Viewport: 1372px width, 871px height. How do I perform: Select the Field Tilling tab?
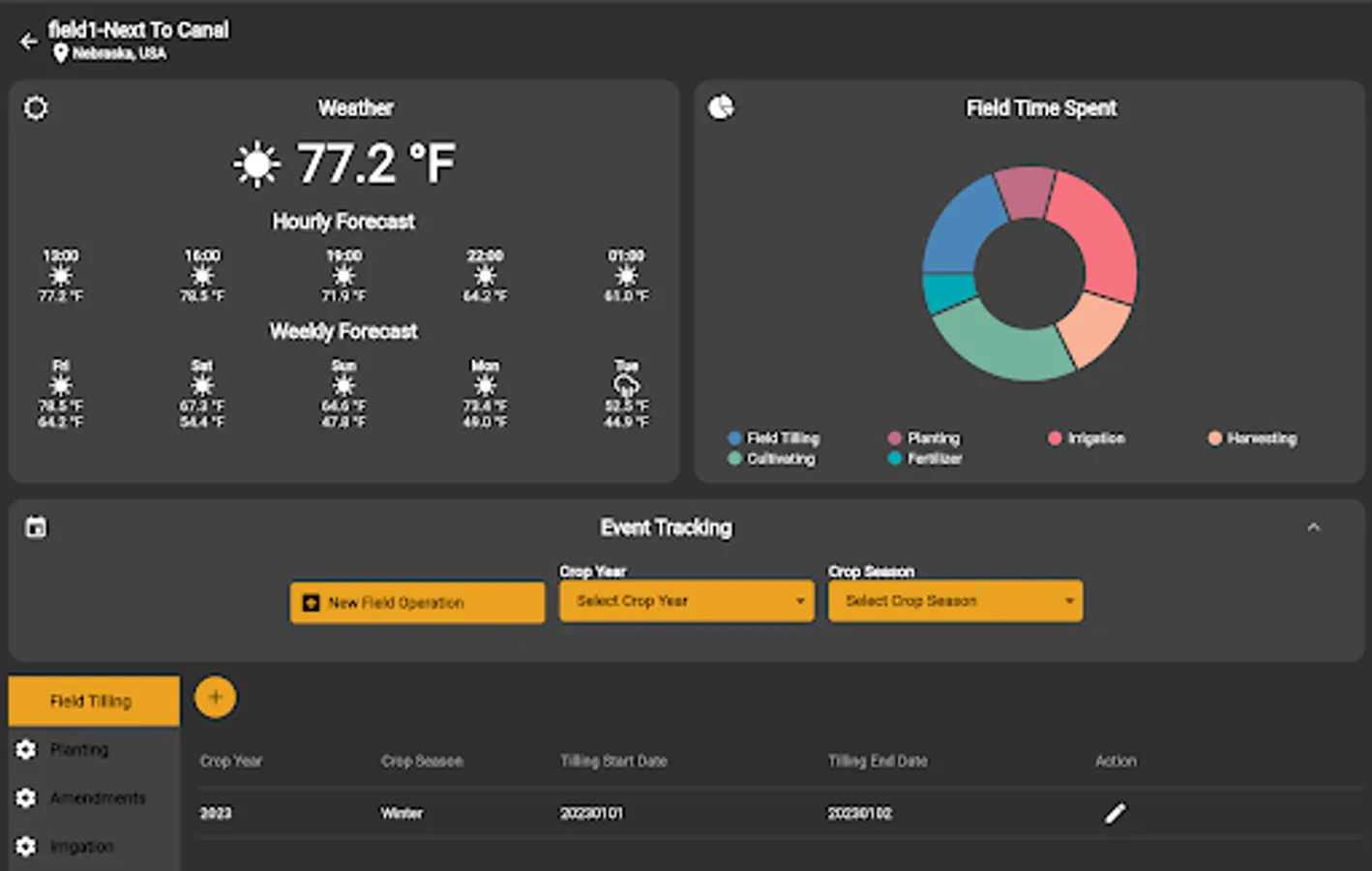(94, 701)
